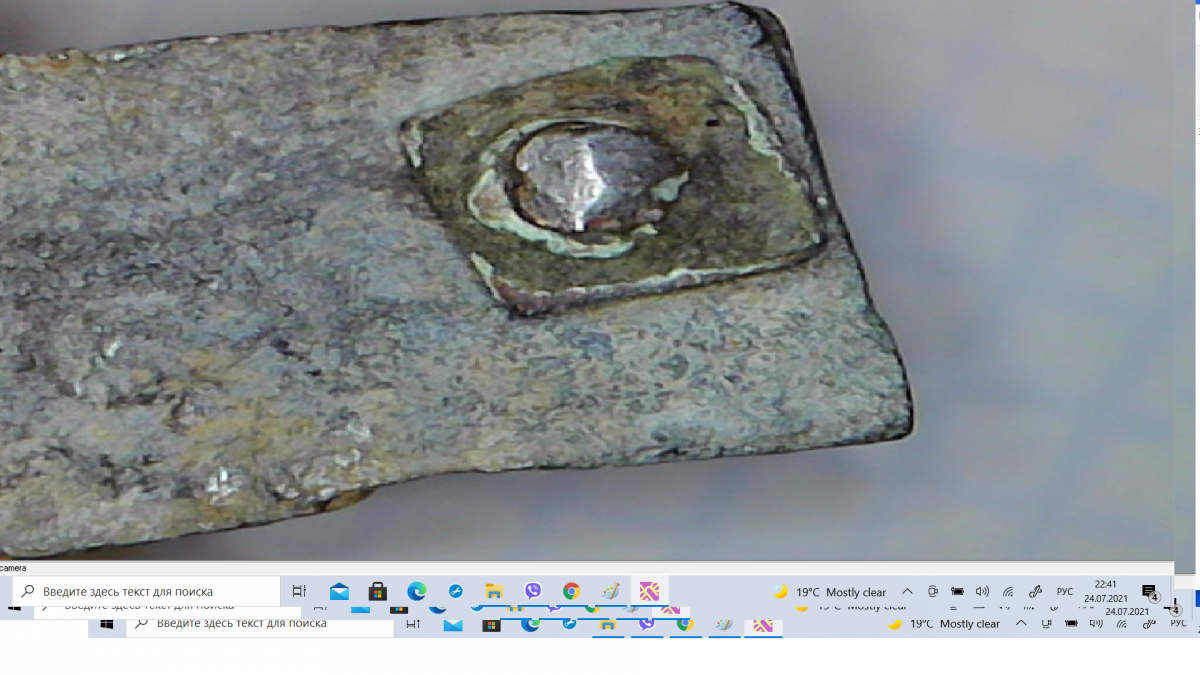
Task: Launch the Mail app from the top taskbar
Action: click(x=339, y=591)
